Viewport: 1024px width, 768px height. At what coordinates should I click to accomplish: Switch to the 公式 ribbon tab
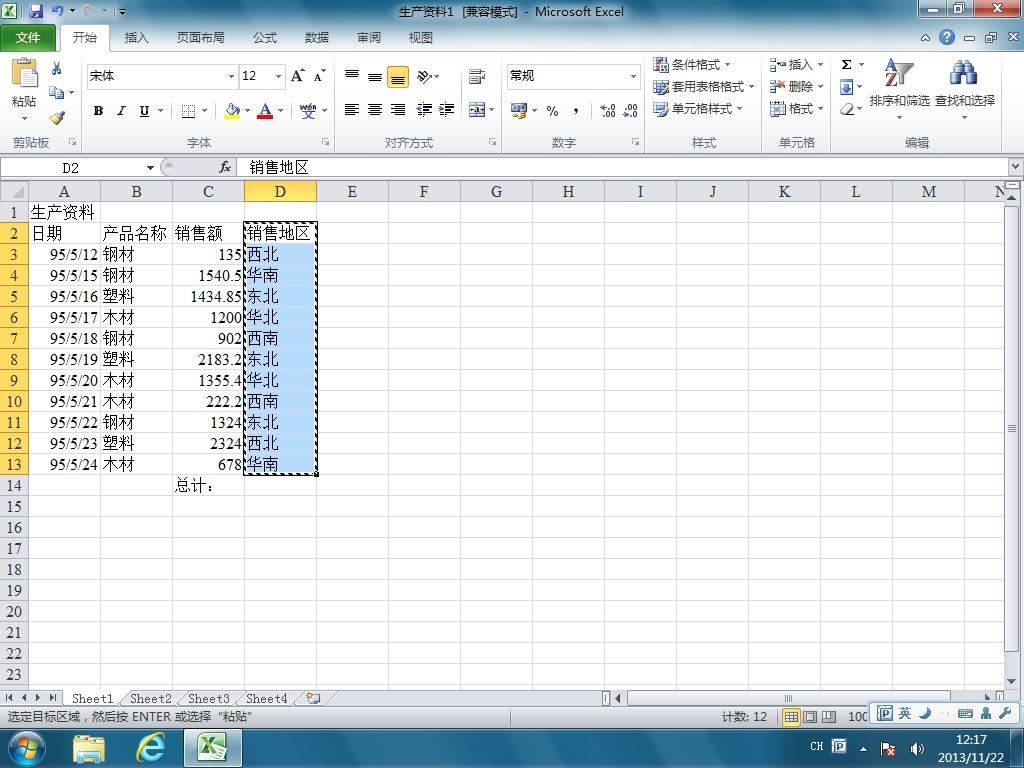click(264, 38)
